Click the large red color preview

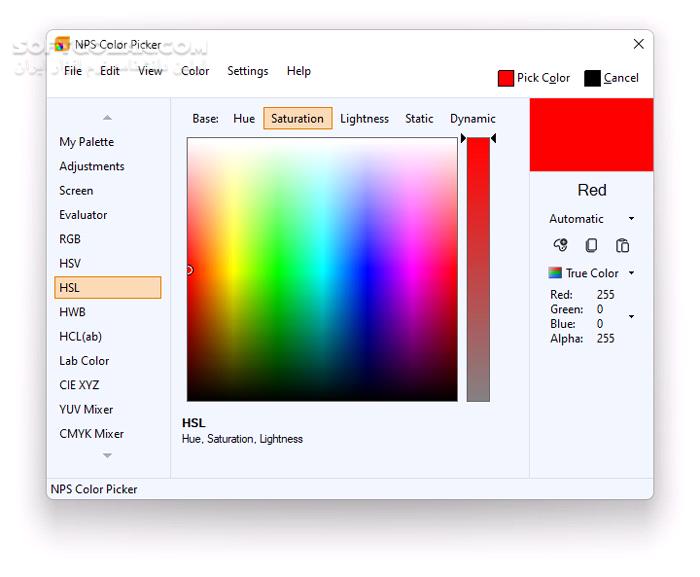tap(591, 135)
